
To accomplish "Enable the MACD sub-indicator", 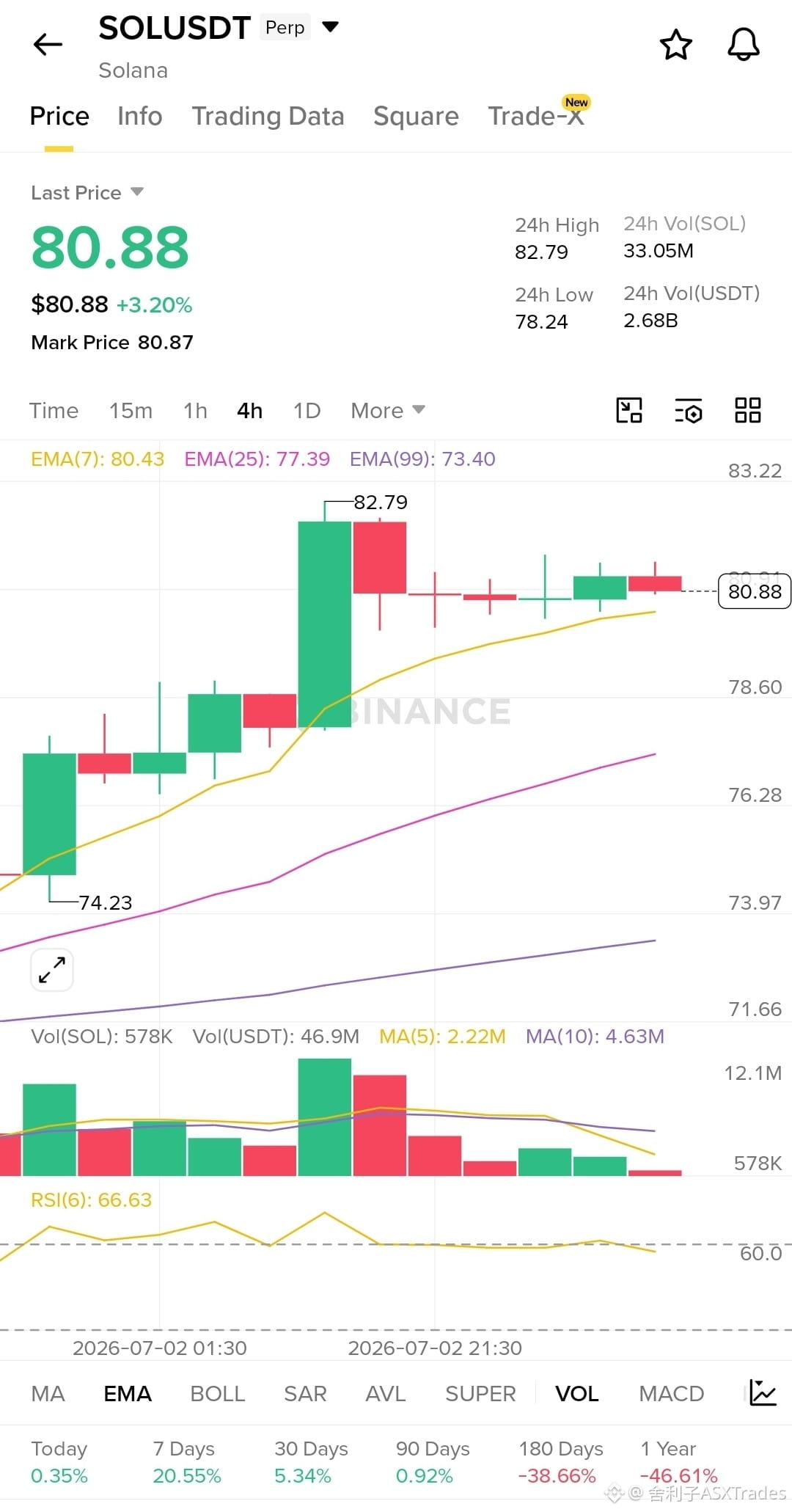I will [x=671, y=1393].
